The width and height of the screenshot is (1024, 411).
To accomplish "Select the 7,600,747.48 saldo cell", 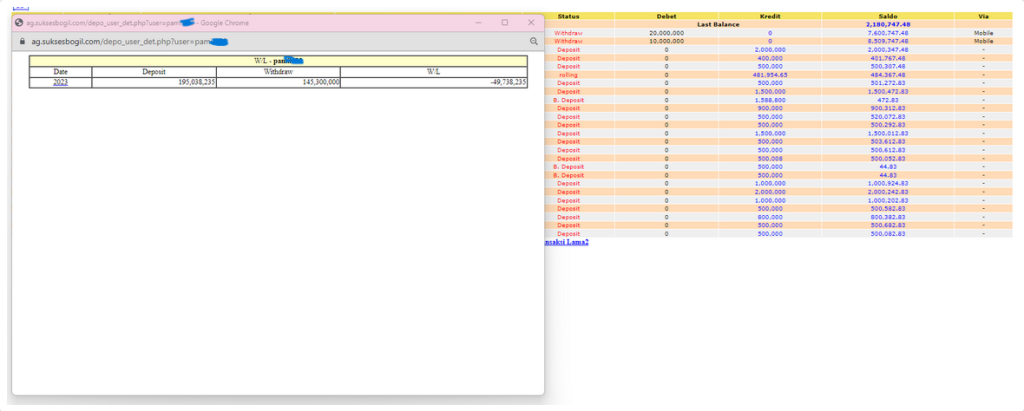I will coord(888,33).
